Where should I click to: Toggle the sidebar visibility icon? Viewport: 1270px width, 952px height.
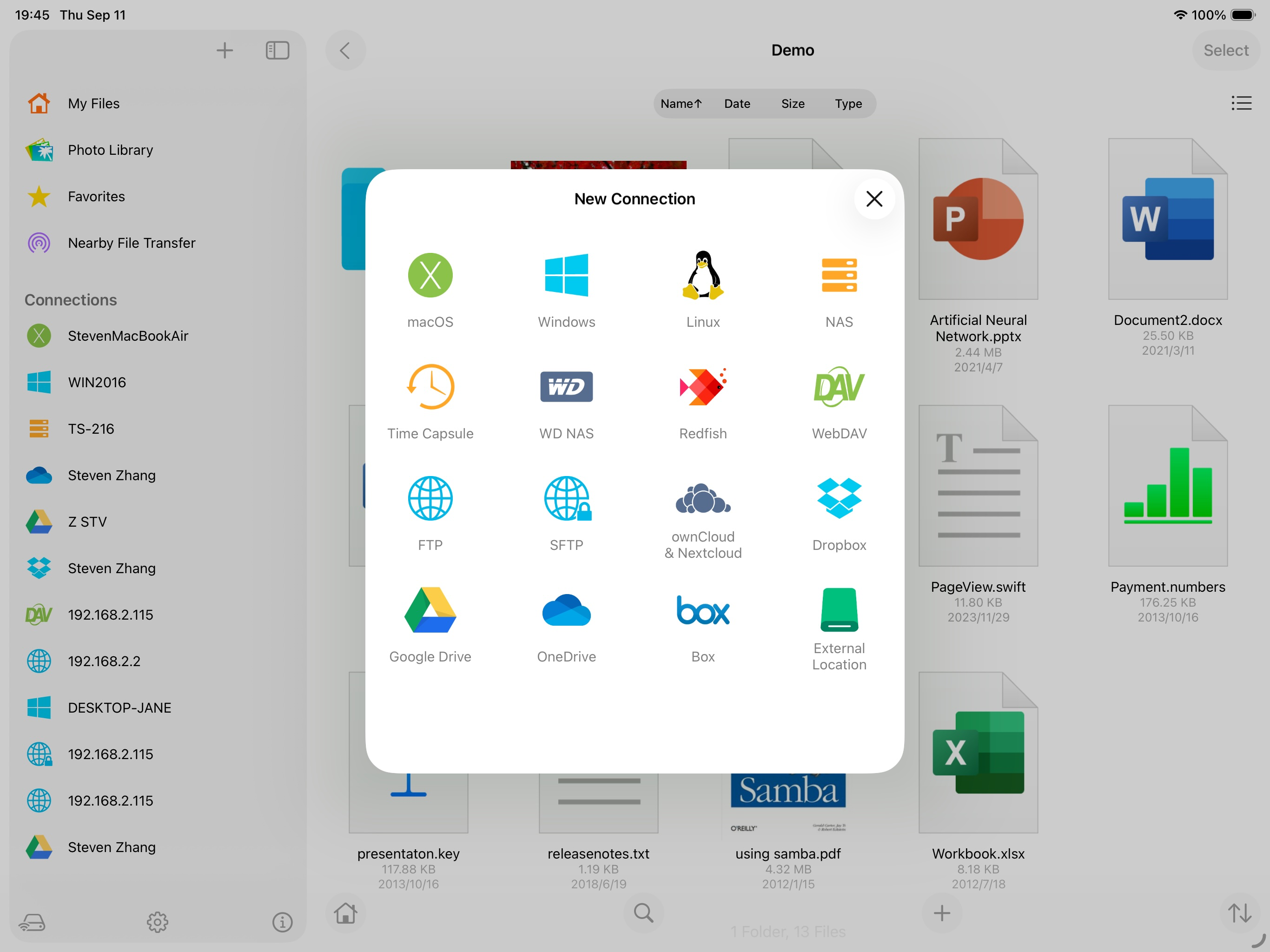click(x=278, y=51)
